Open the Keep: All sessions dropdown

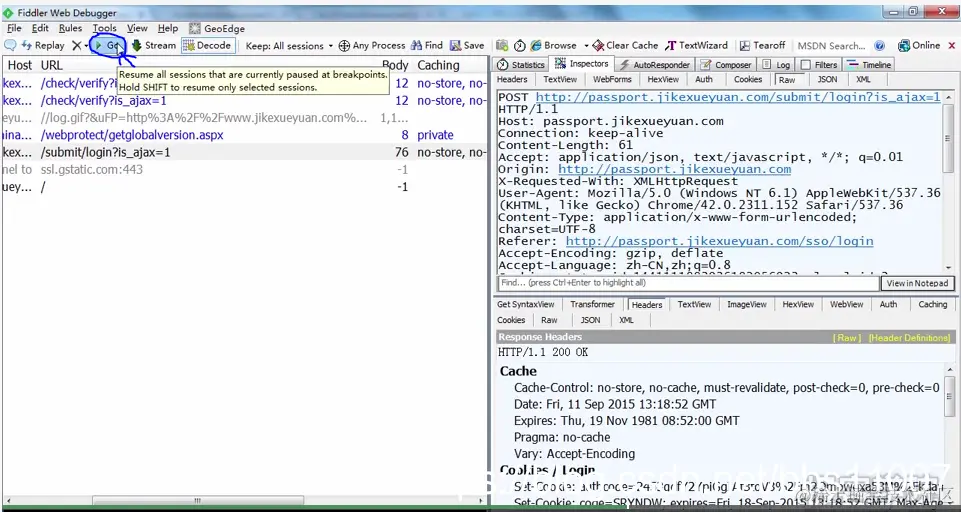(289, 46)
